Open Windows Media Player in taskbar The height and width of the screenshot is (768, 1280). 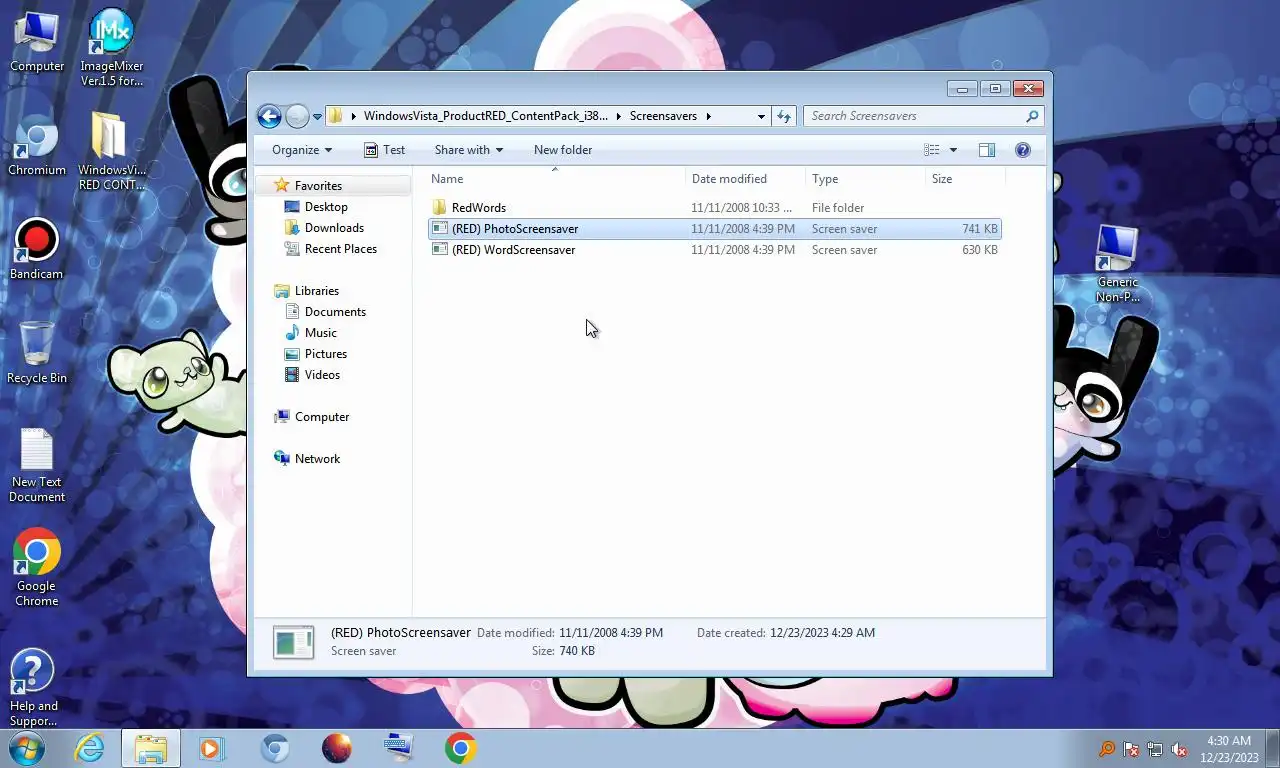point(212,748)
